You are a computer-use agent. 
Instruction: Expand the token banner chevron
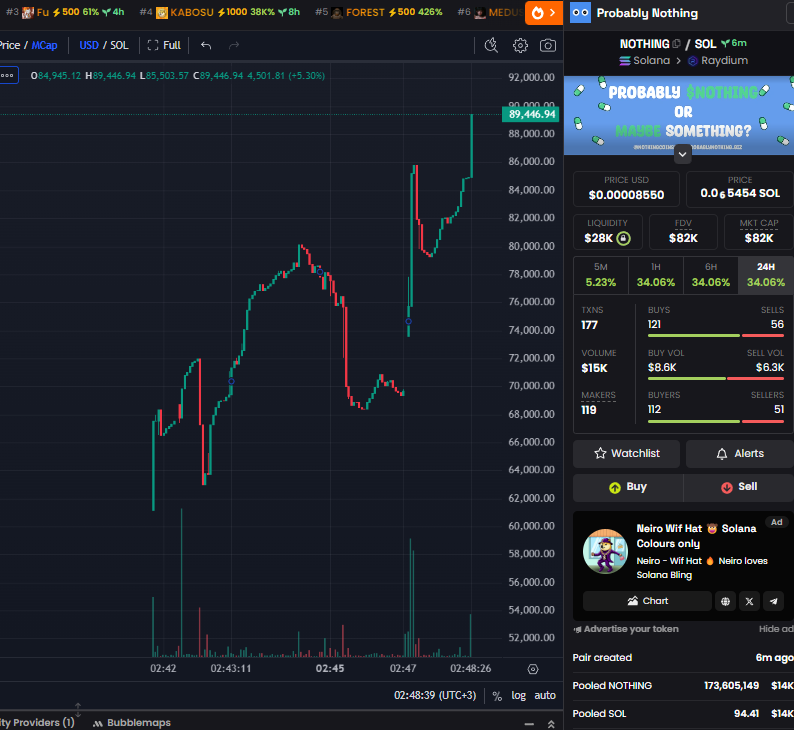click(x=683, y=154)
